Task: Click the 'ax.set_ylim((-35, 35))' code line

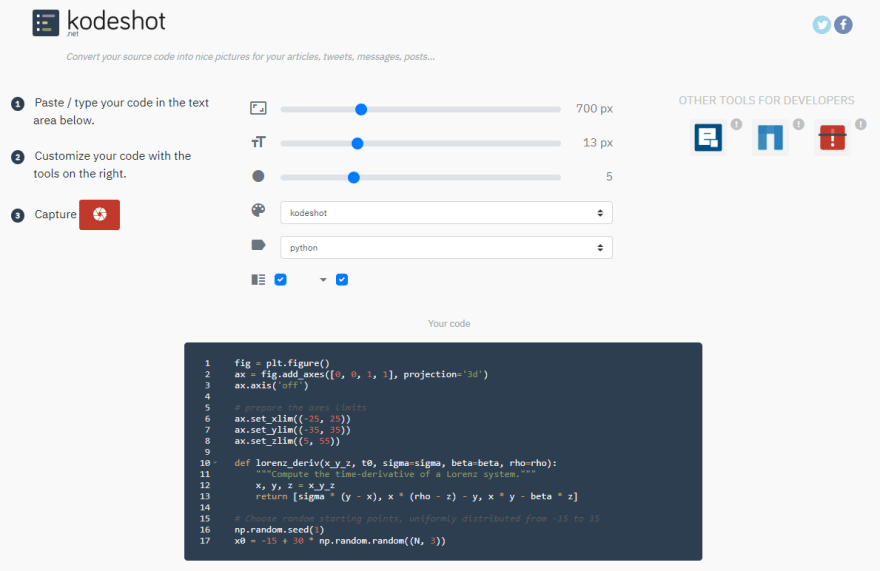Action: point(292,430)
